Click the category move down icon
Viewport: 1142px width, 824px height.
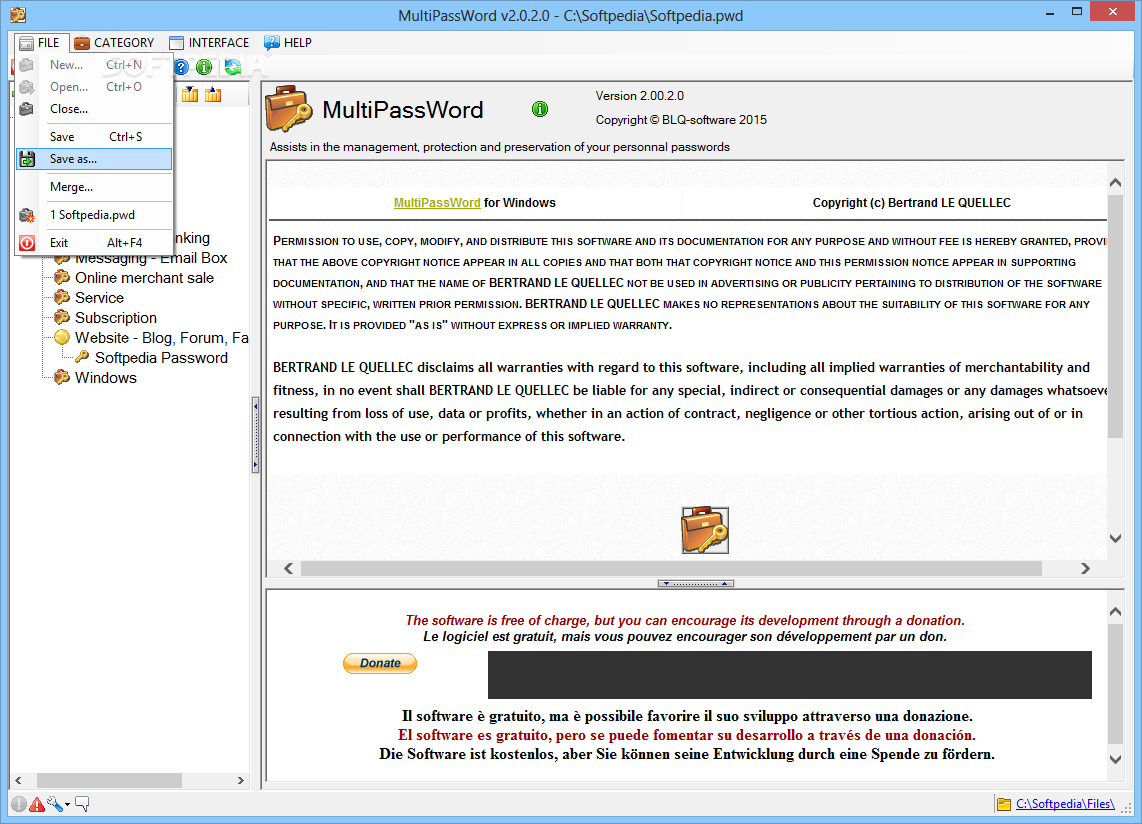coord(190,95)
